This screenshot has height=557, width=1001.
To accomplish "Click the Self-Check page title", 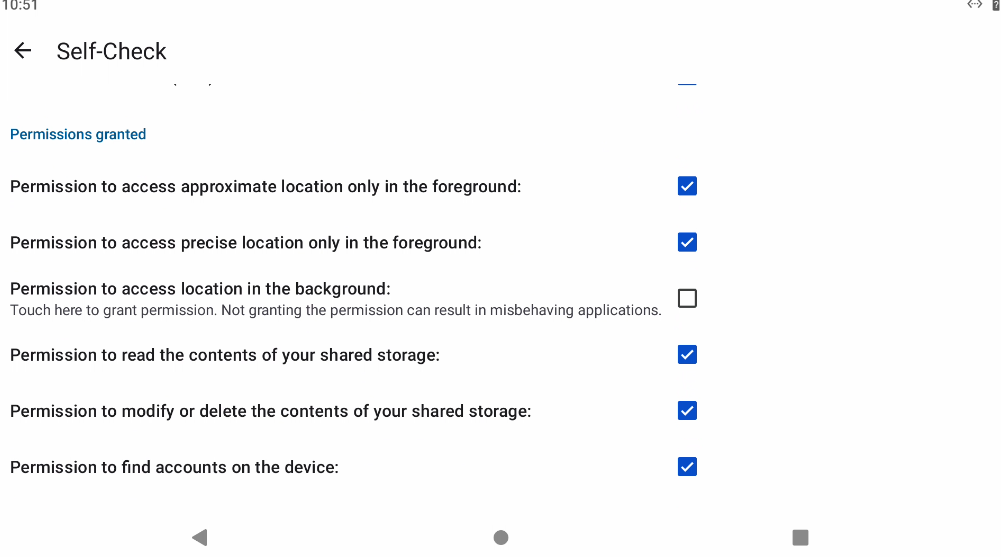I will pyautogui.click(x=111, y=51).
